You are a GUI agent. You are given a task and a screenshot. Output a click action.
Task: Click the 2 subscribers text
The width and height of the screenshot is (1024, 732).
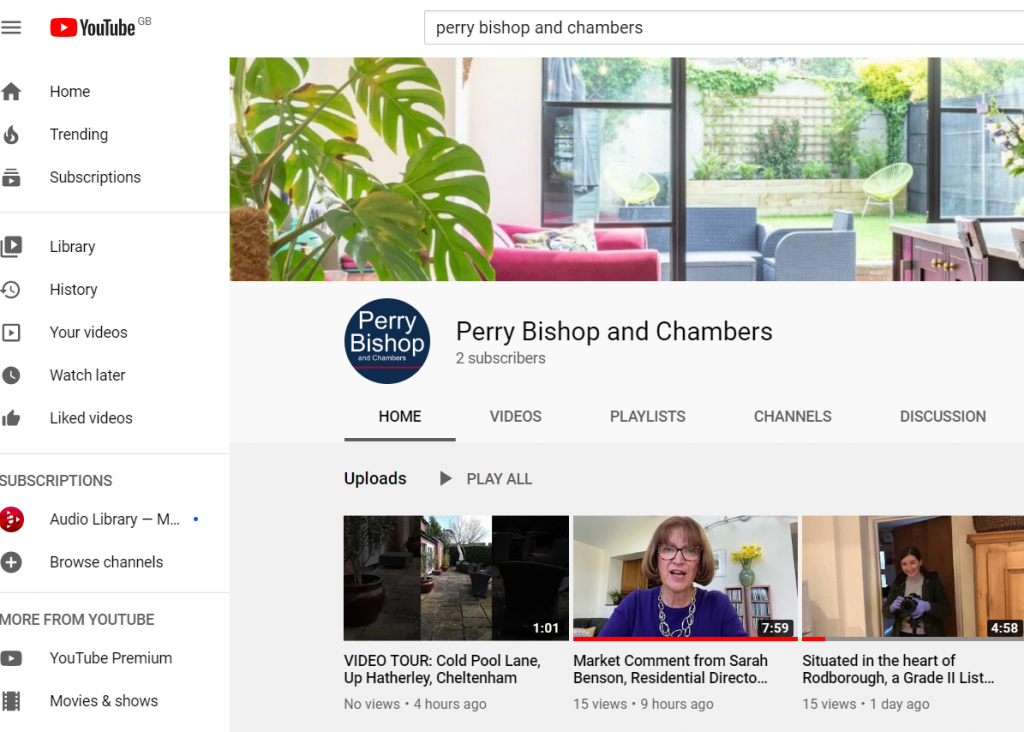point(500,358)
